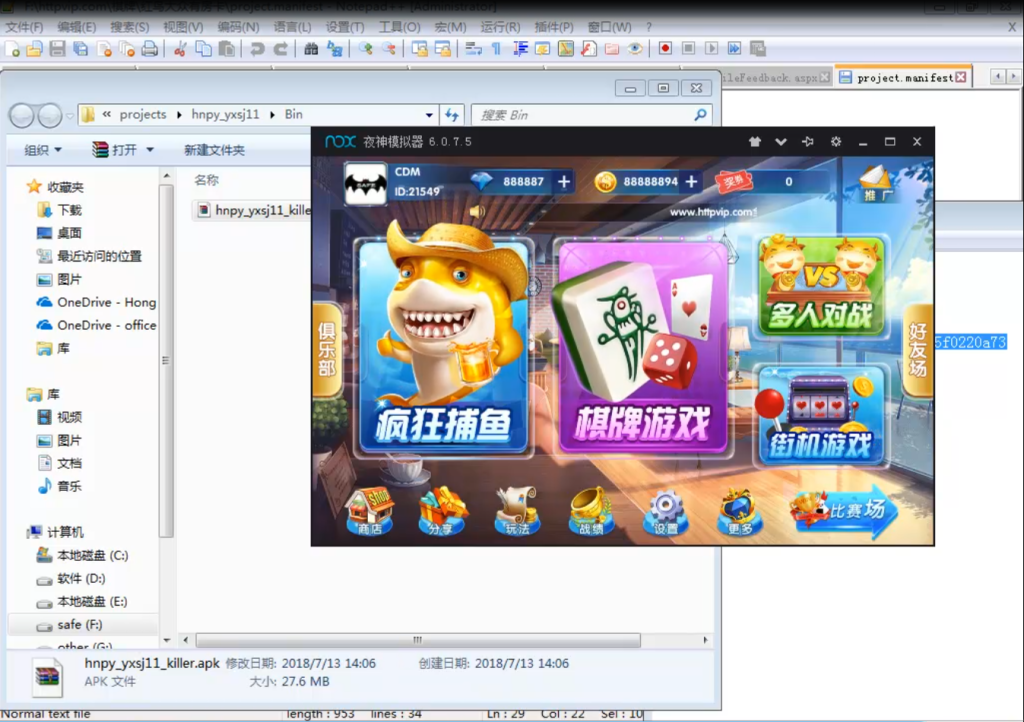The height and width of the screenshot is (722, 1024).
Task: Click the plus next to diamond count 888887
Action: coord(564,181)
